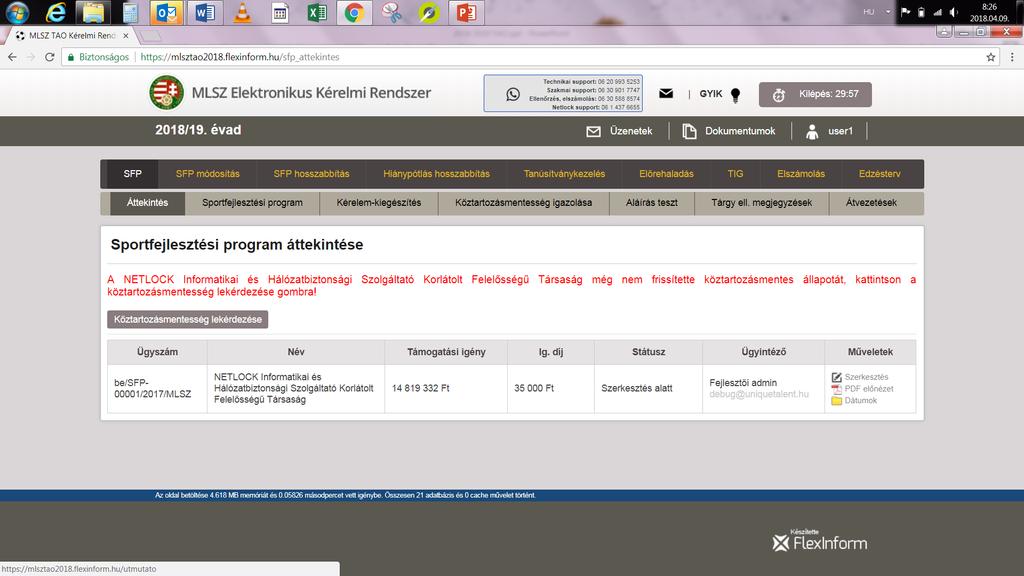Go back with the browser back arrow
The height and width of the screenshot is (576, 1024).
coord(12,57)
